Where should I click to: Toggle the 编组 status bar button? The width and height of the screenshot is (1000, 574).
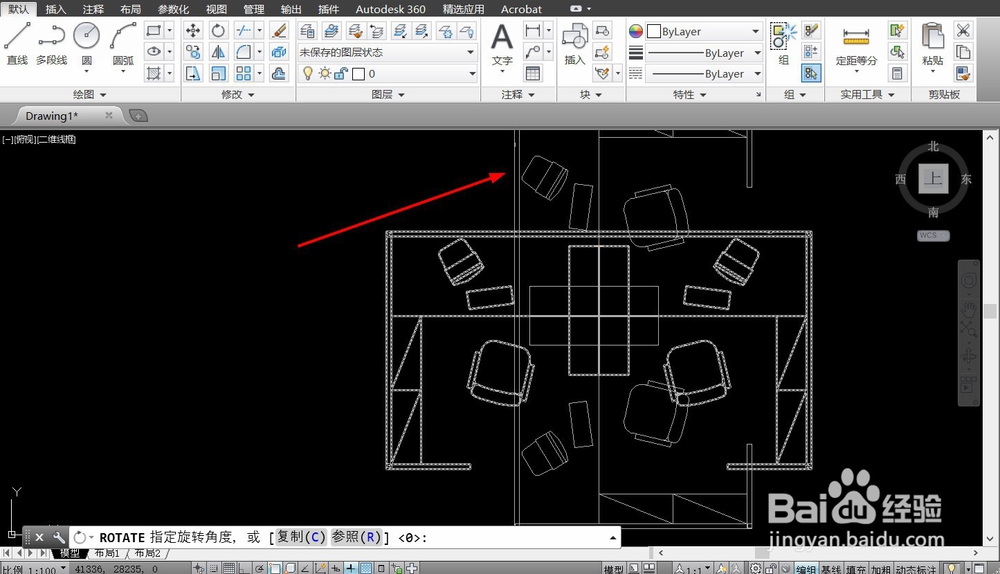click(806, 569)
